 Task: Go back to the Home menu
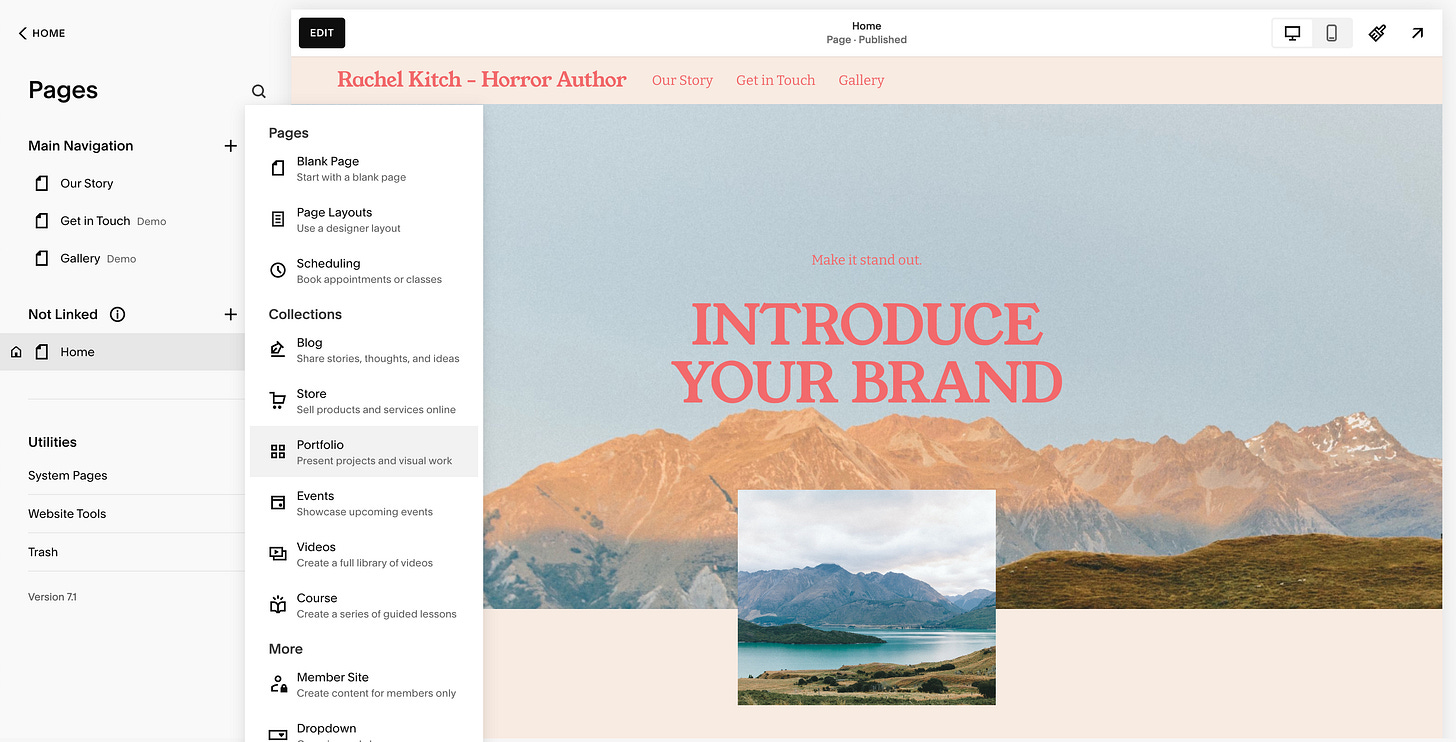[41, 33]
